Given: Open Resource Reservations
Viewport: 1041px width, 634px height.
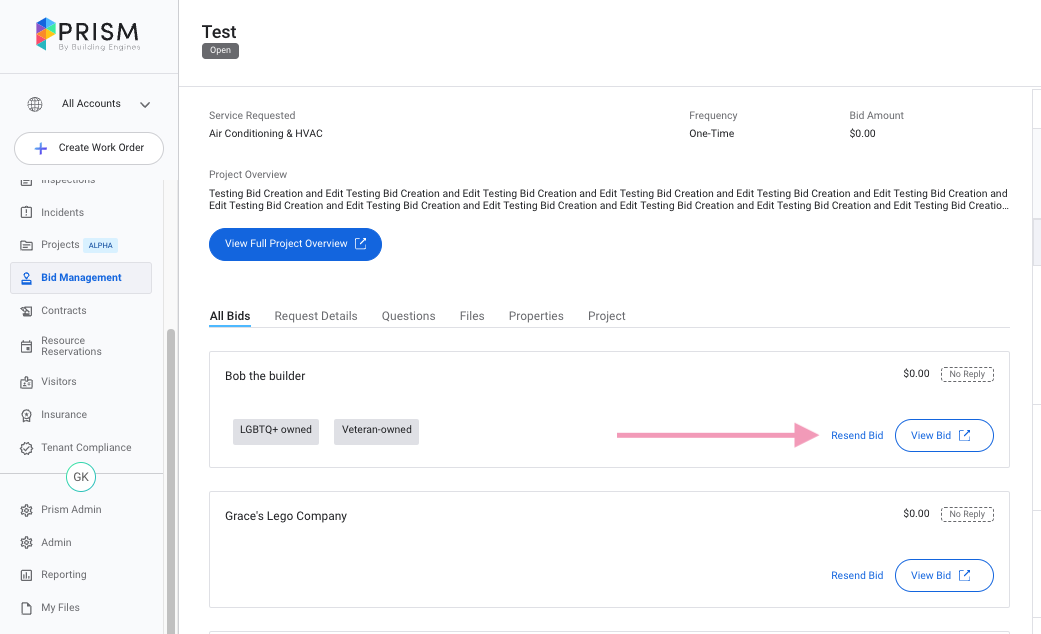Looking at the screenshot, I should point(72,346).
